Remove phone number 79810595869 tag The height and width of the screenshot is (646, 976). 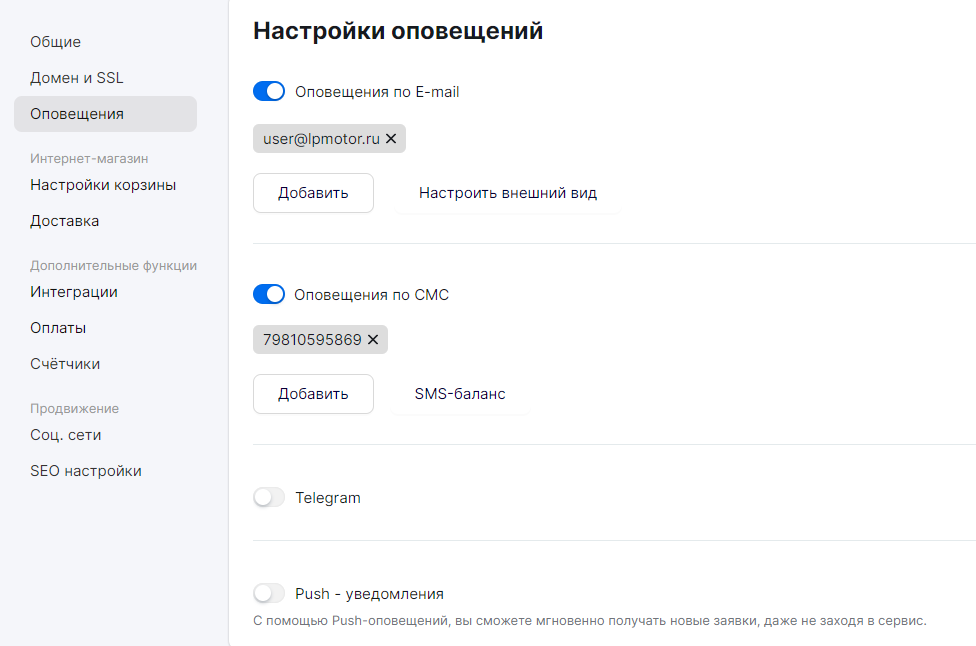(x=373, y=340)
